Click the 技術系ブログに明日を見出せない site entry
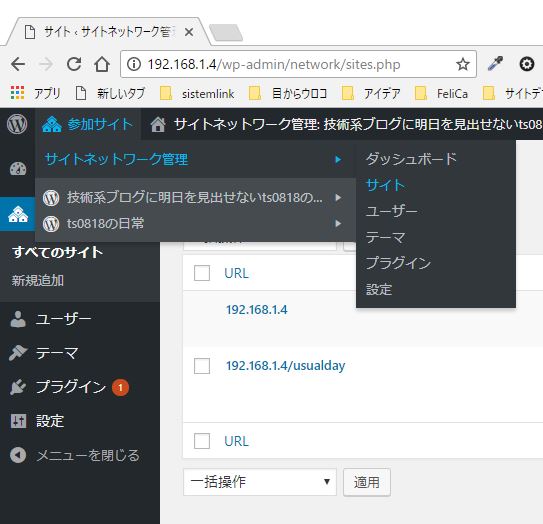The width and height of the screenshot is (543, 524). [x=195, y=197]
